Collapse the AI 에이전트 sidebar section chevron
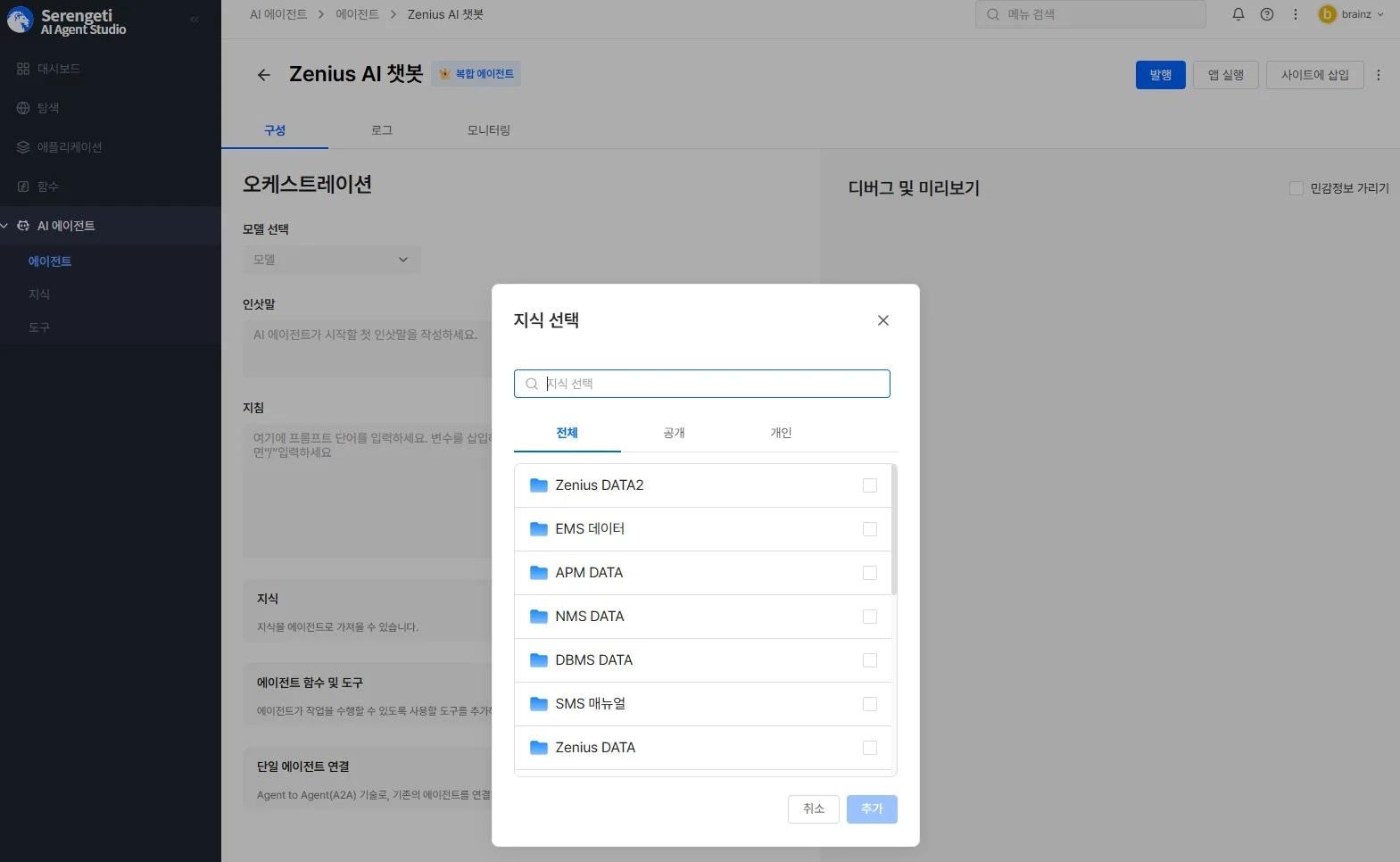1400x862 pixels. tap(4, 226)
